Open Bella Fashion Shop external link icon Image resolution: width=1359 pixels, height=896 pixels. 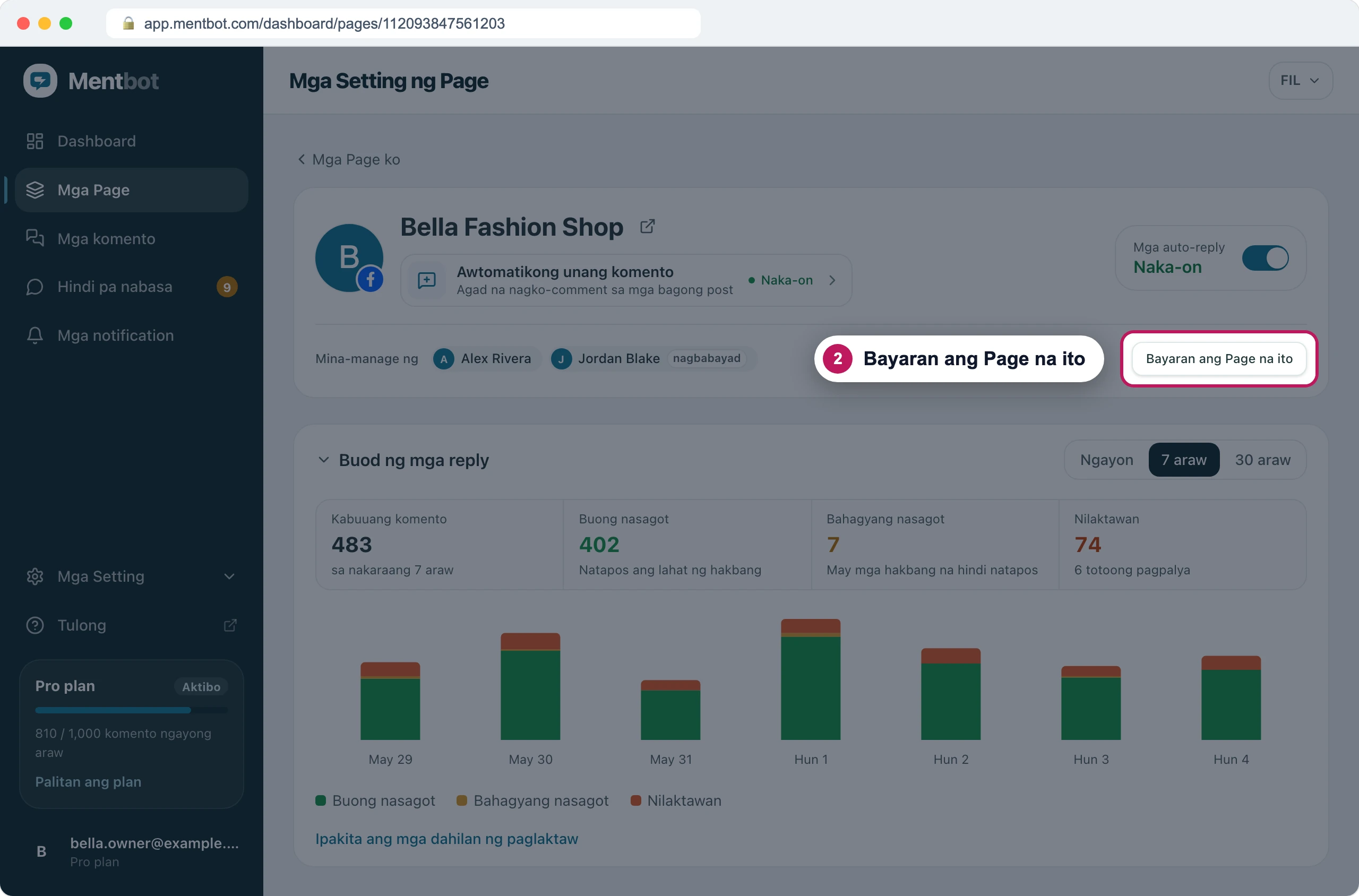(x=647, y=227)
